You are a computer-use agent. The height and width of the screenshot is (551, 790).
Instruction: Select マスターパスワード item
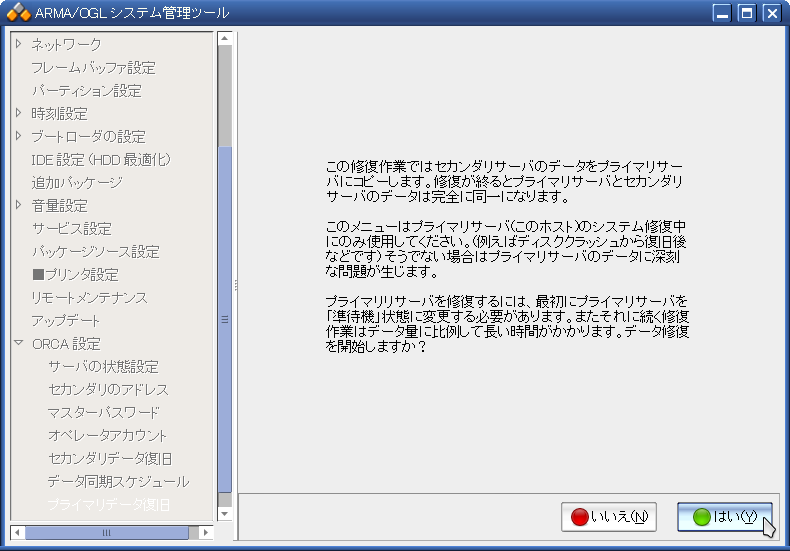(x=103, y=412)
